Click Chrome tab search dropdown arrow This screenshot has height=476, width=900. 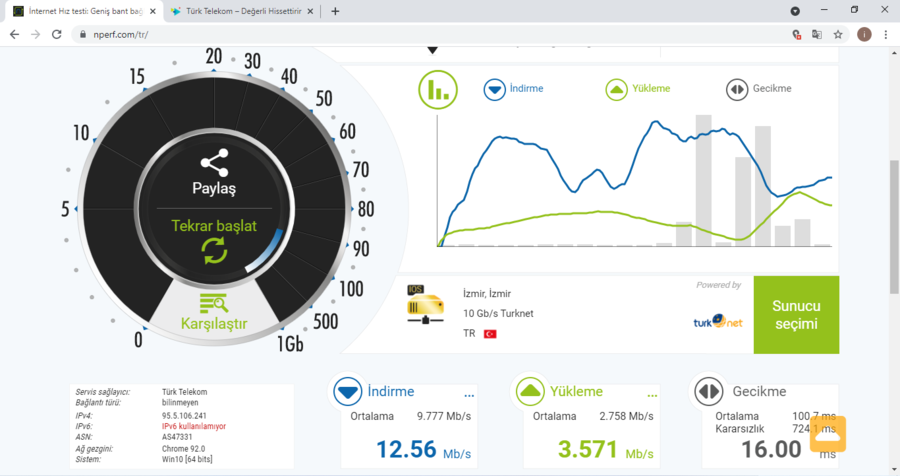(795, 11)
